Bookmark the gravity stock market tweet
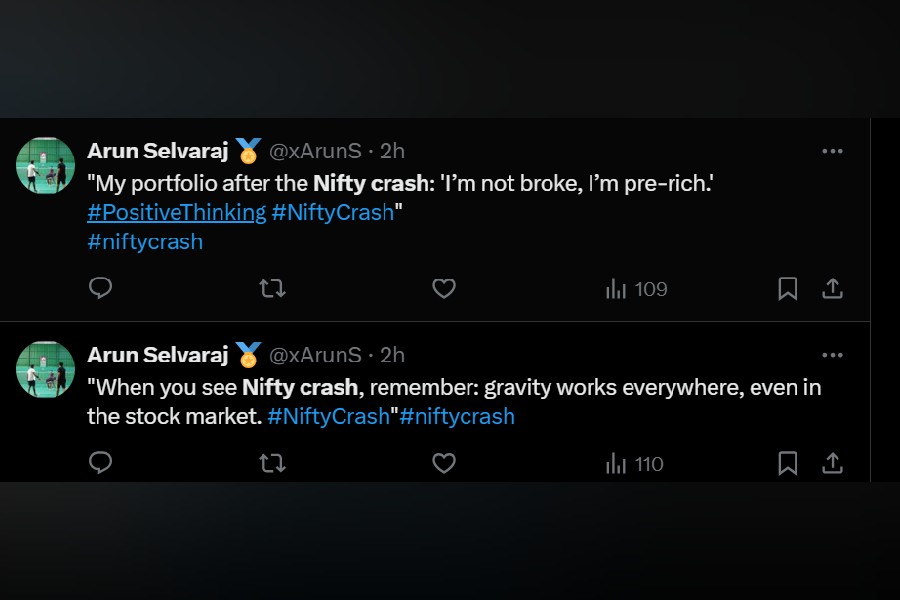 tap(788, 463)
